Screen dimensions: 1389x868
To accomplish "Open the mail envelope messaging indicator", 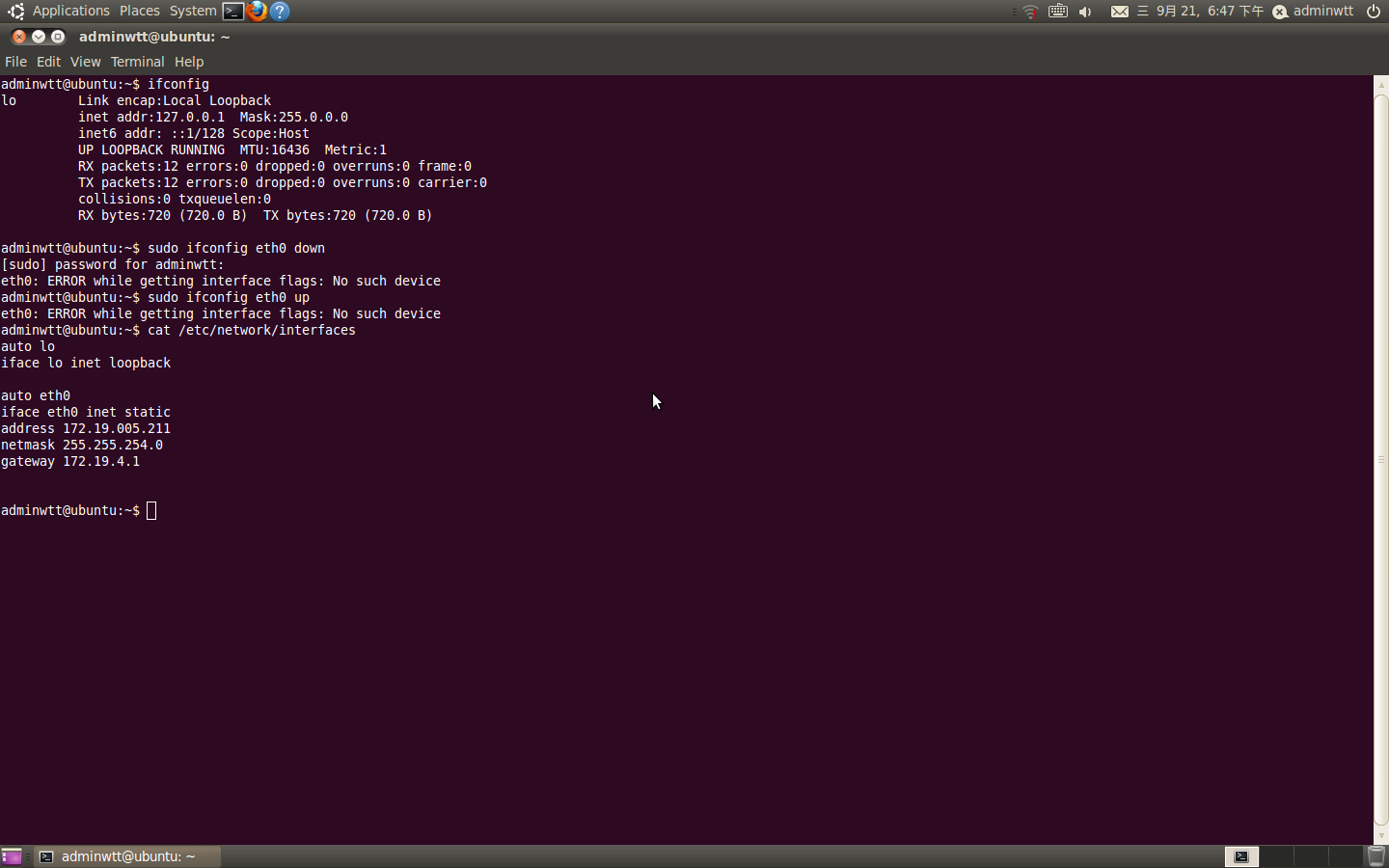I will [1119, 12].
